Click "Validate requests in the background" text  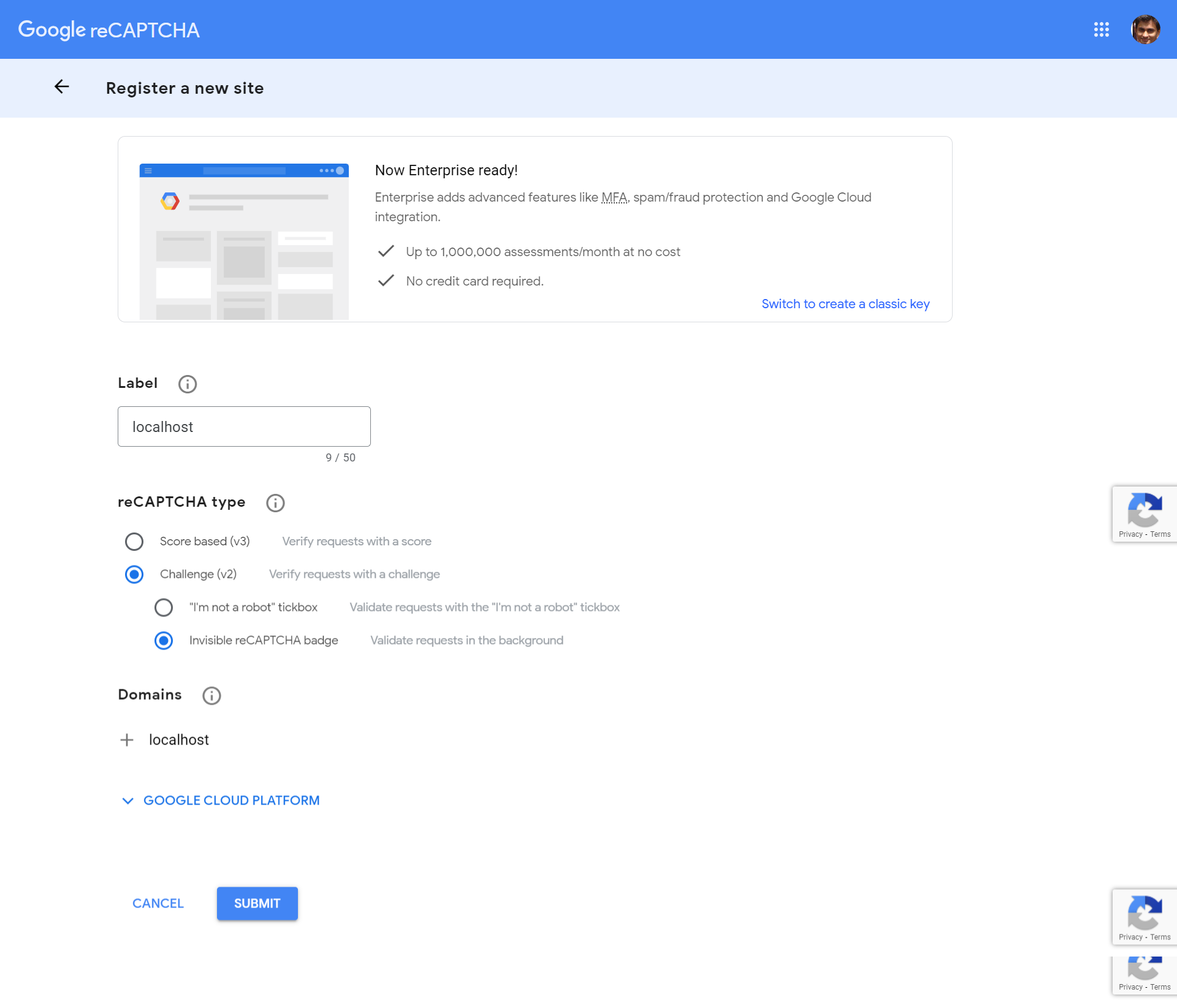467,641
